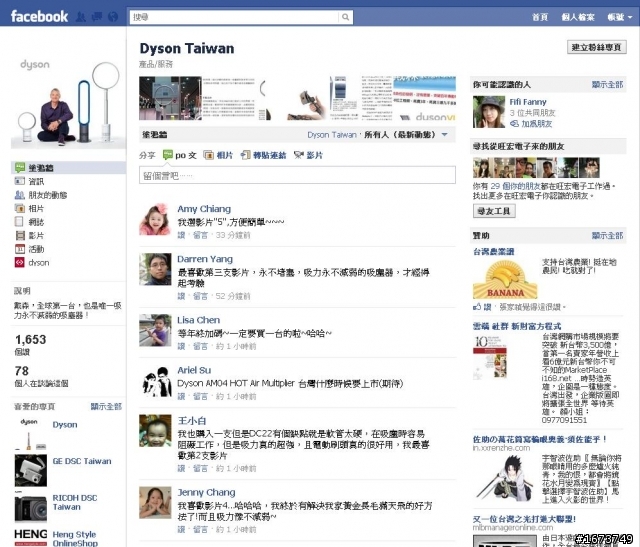Open the Dyson liked page link
Viewport: 640px width, 547px height.
pos(65,425)
